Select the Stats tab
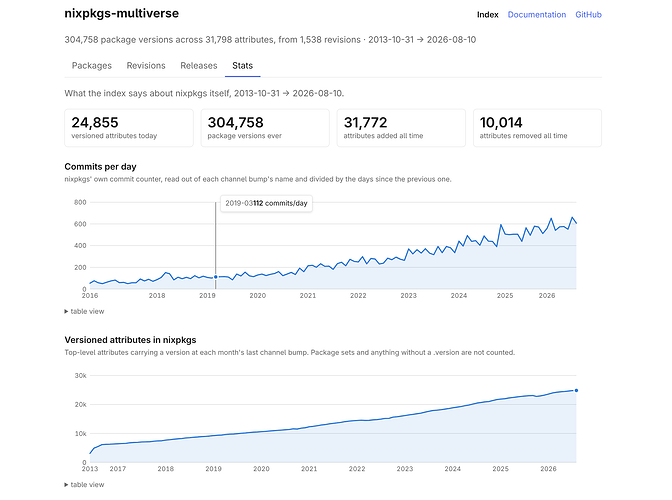Viewport: 672px width, 500px height. 243,66
